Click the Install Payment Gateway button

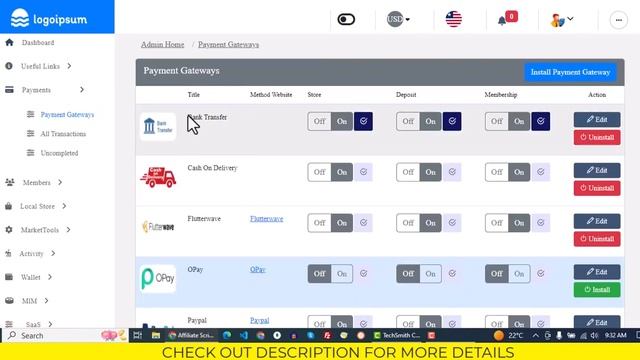[x=570, y=72]
